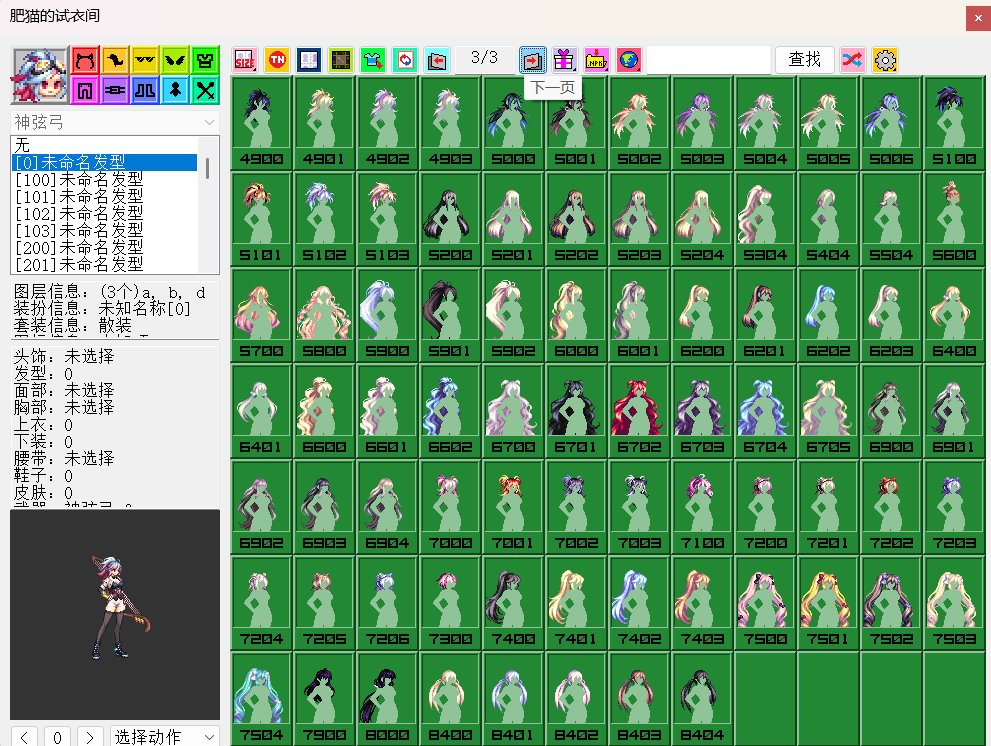991x746 pixels.
Task: Click the globe icon in toolbar
Action: tap(628, 60)
